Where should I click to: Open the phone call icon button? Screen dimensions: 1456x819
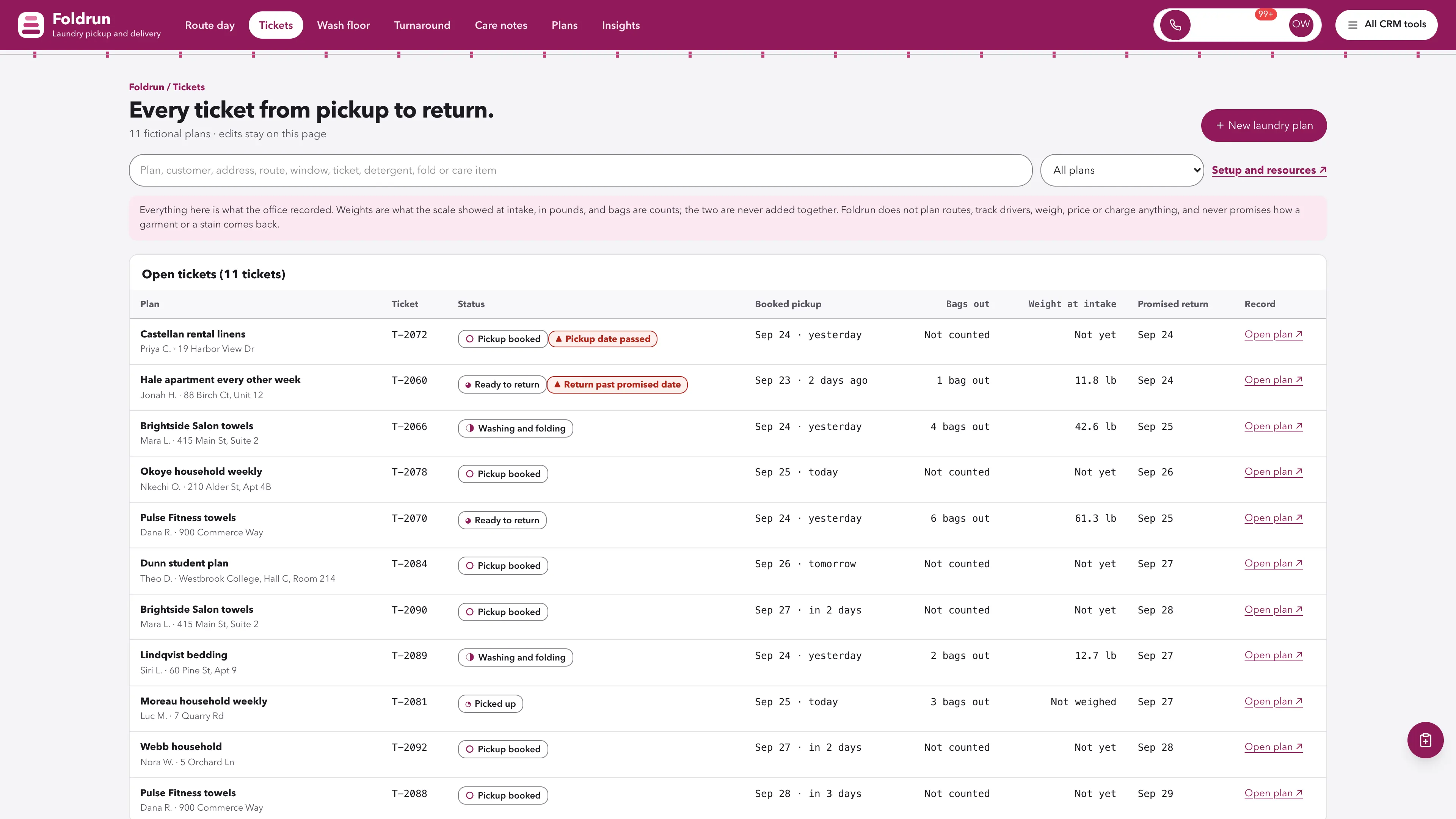point(1175,25)
